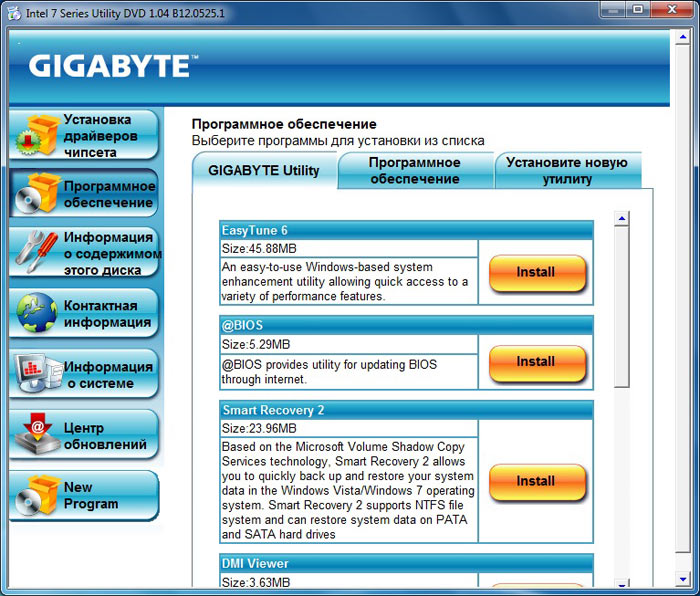Click Size:23.96MB text
The image size is (700, 596).
click(x=259, y=429)
